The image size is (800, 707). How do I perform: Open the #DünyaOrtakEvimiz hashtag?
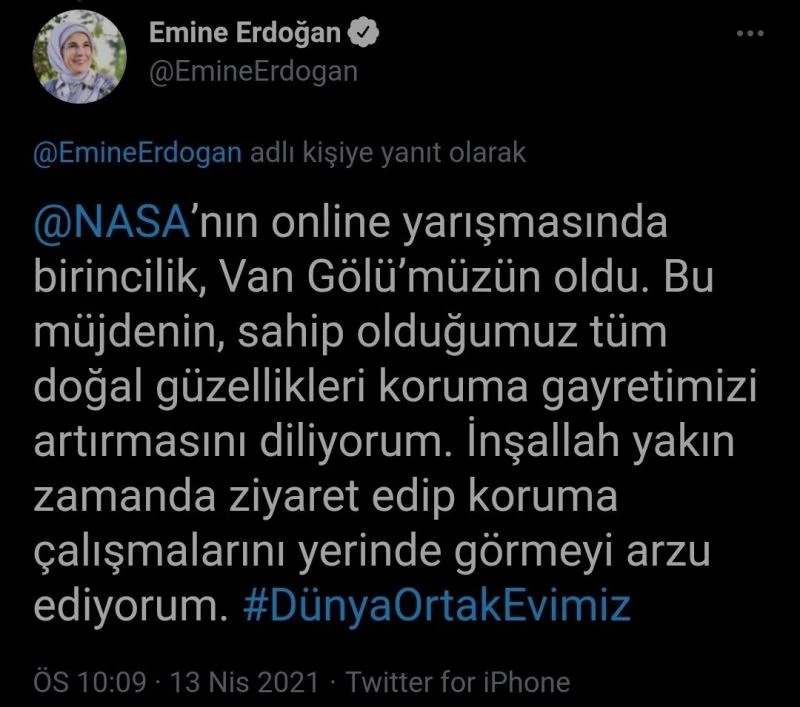pos(437,605)
